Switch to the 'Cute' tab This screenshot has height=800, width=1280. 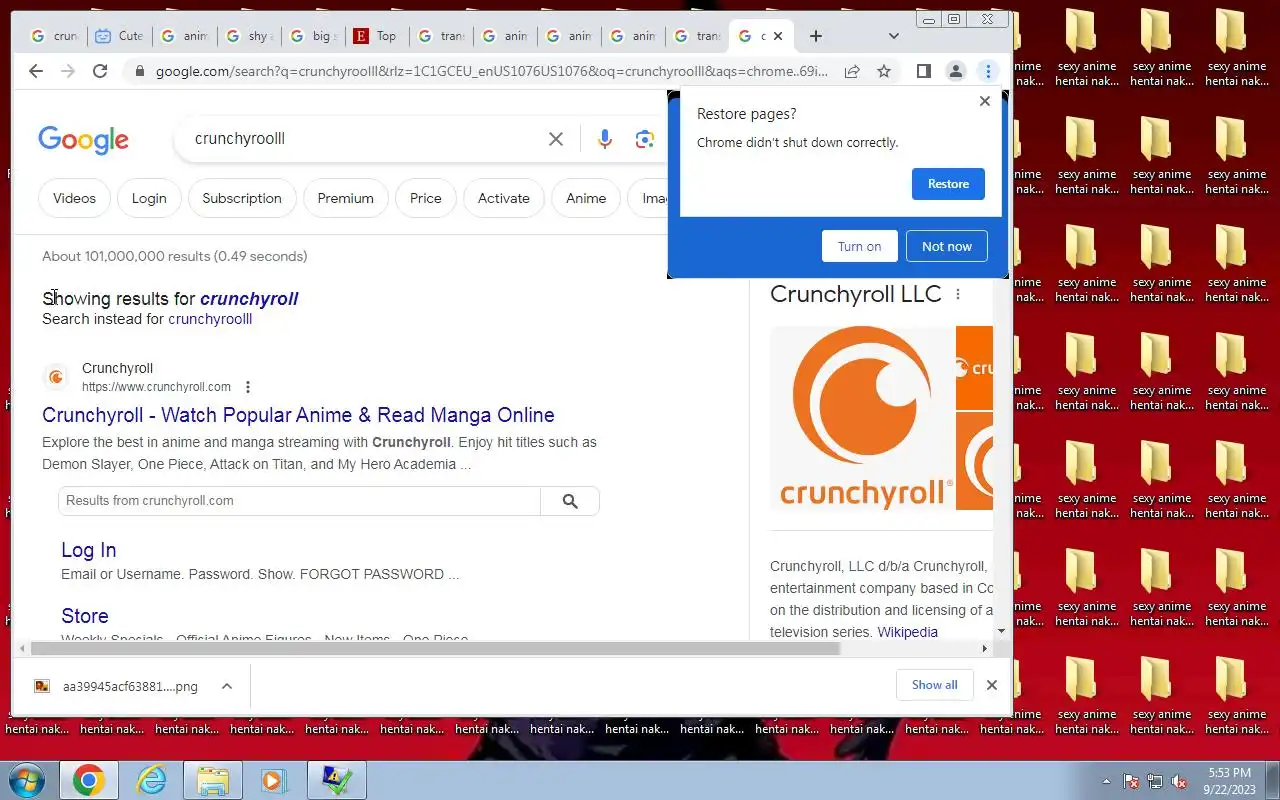[118, 36]
